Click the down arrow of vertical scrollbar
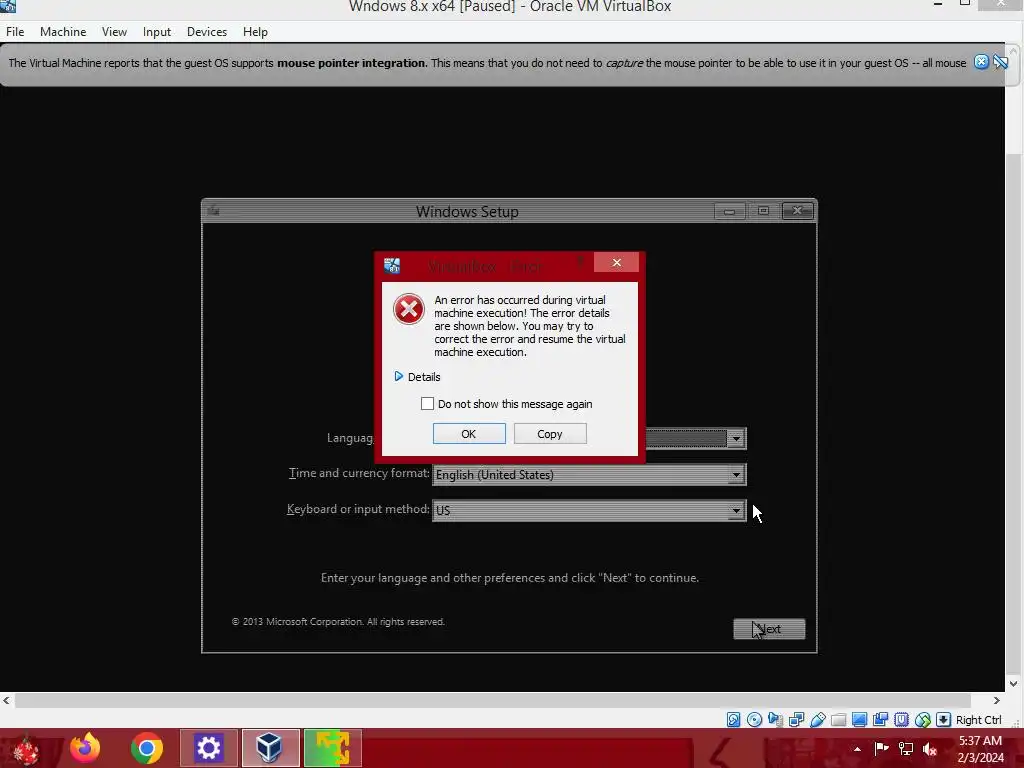Image resolution: width=1024 pixels, height=768 pixels. pyautogui.click(x=1014, y=684)
